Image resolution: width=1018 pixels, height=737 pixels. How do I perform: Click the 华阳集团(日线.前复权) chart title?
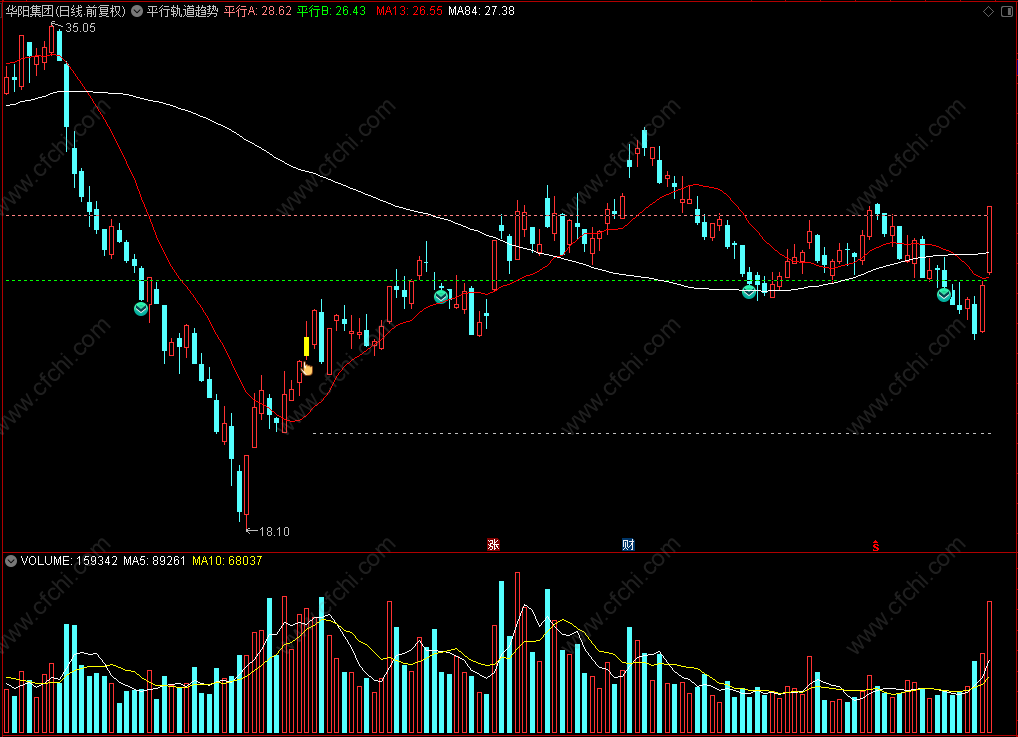[x=66, y=11]
